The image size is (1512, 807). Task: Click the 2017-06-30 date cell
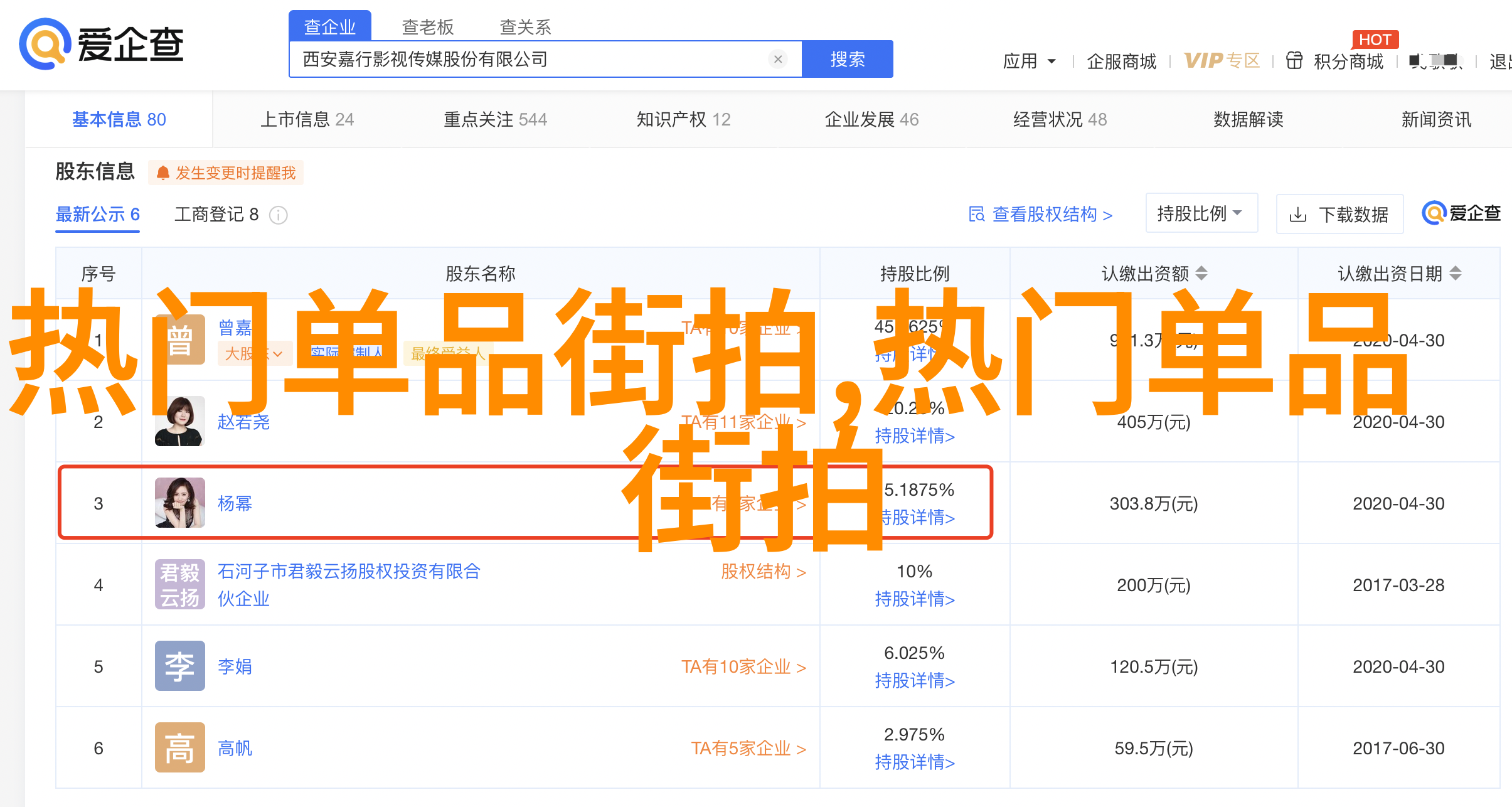[1398, 748]
